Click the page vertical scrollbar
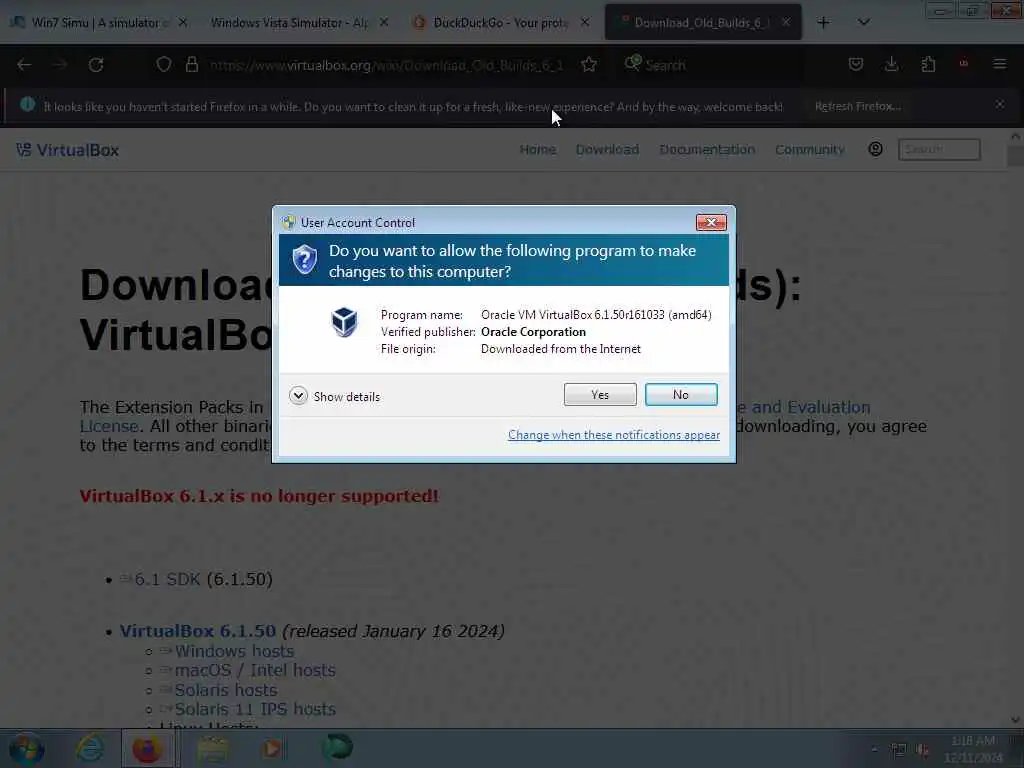 pos(1016,428)
